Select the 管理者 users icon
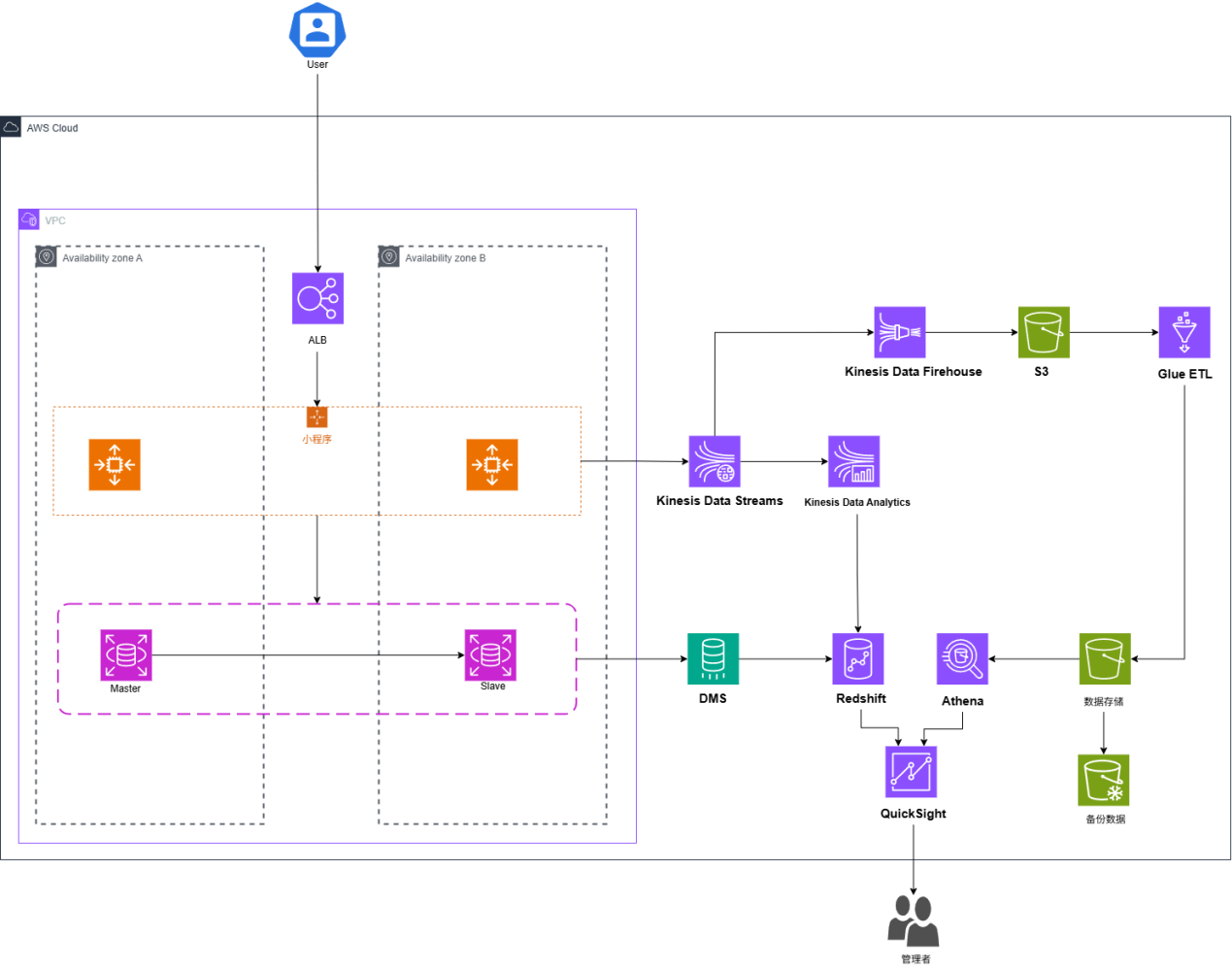1232x971 pixels. click(x=913, y=921)
